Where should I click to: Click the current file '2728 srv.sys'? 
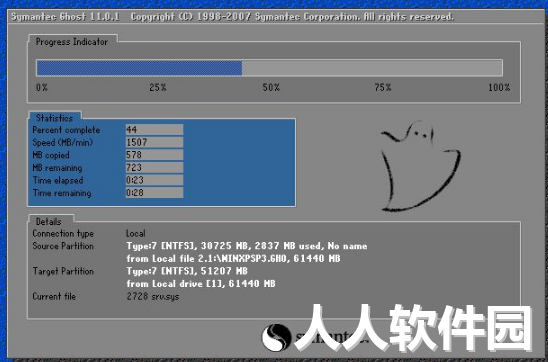click(x=153, y=297)
